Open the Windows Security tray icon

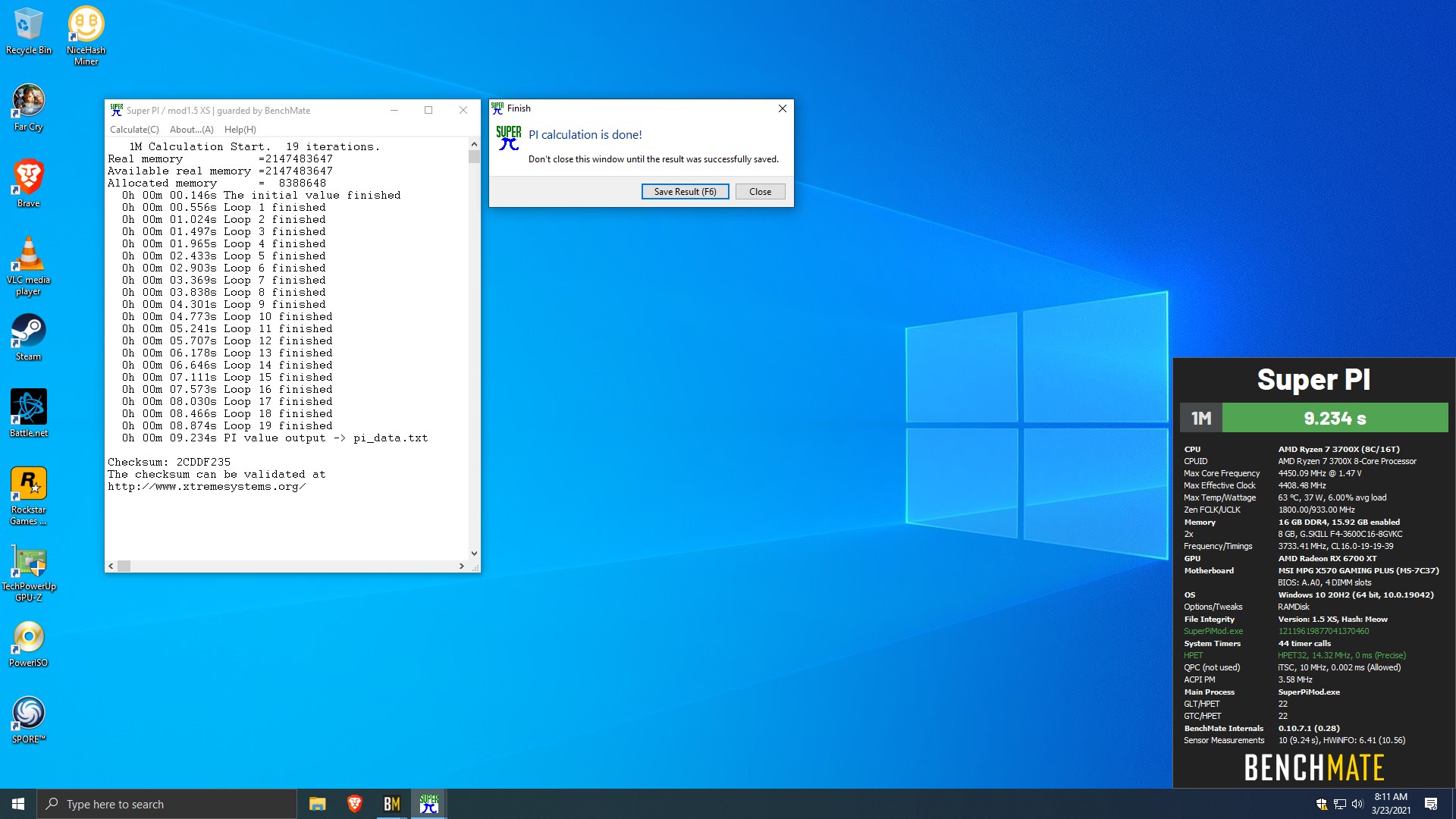click(1322, 804)
